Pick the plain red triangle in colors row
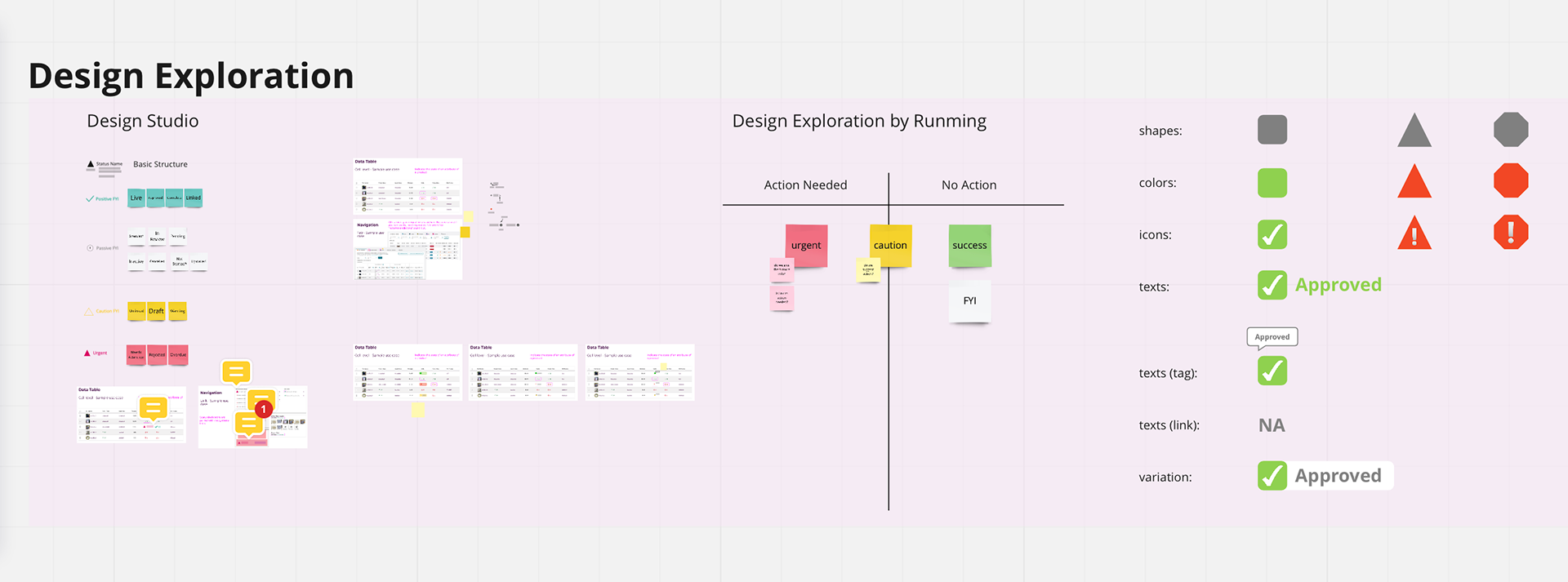 (x=1414, y=183)
